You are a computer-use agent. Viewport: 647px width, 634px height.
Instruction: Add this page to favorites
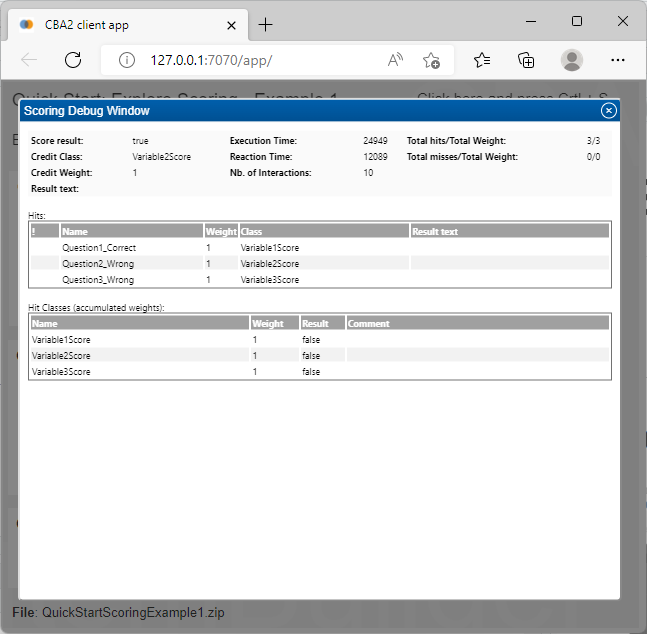(431, 60)
